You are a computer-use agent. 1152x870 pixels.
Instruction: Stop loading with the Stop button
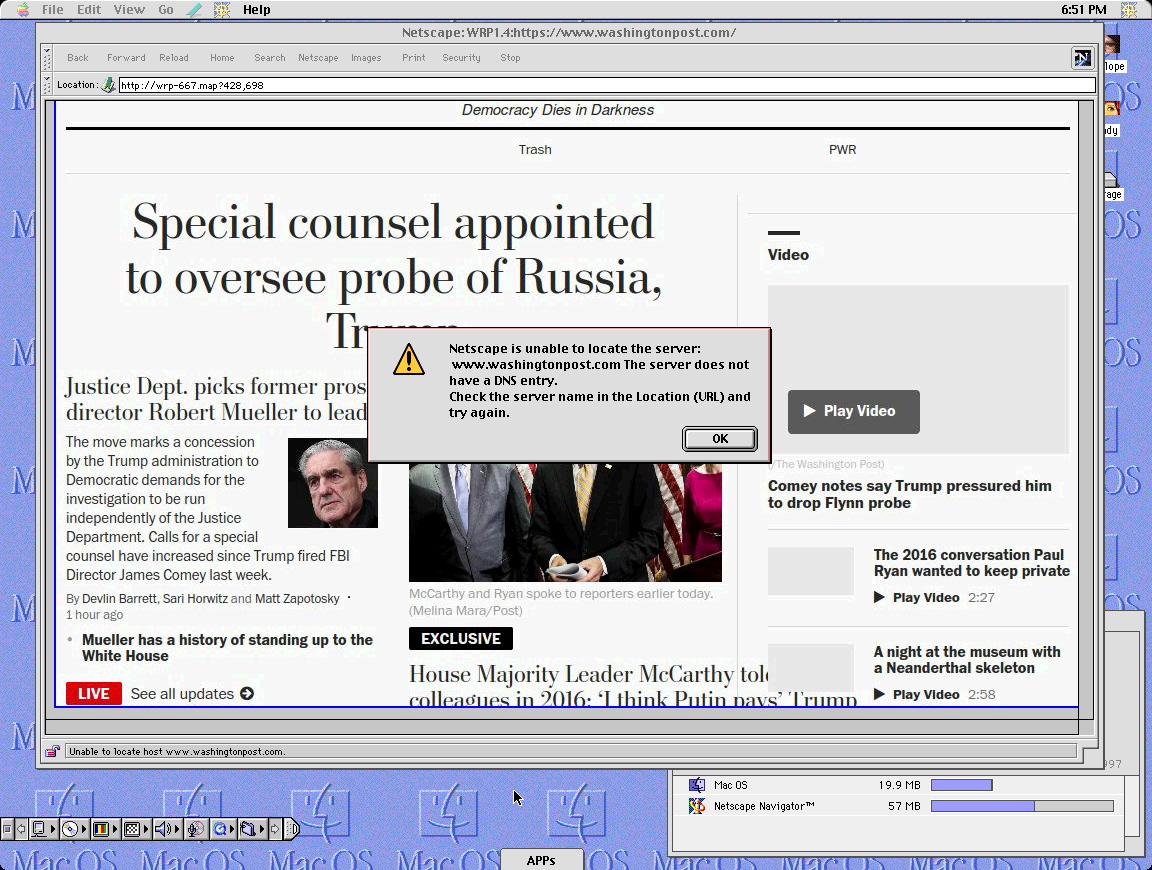point(510,57)
